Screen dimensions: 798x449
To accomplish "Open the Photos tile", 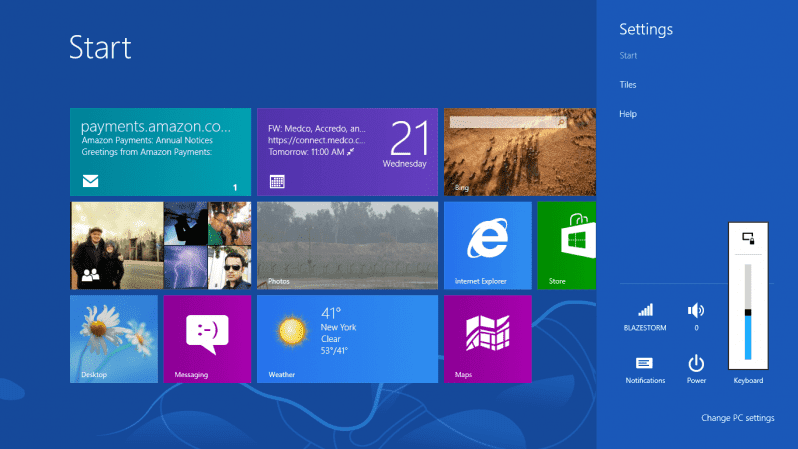I will tap(347, 245).
